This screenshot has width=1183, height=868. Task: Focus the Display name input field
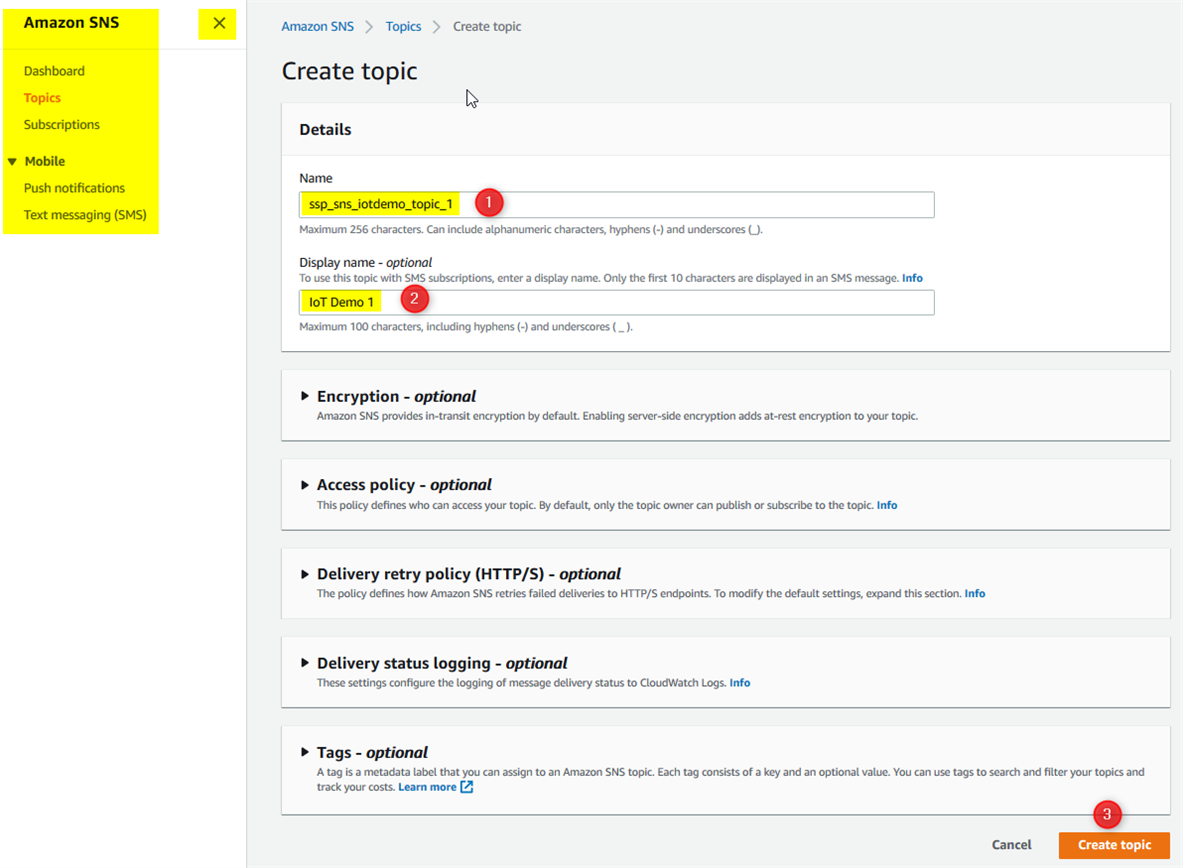(700, 302)
